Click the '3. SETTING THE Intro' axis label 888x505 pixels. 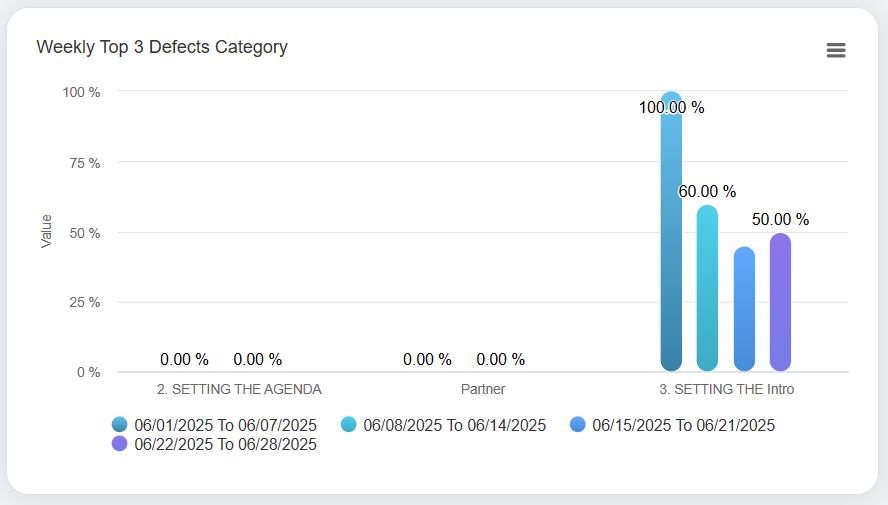pyautogui.click(x=727, y=389)
